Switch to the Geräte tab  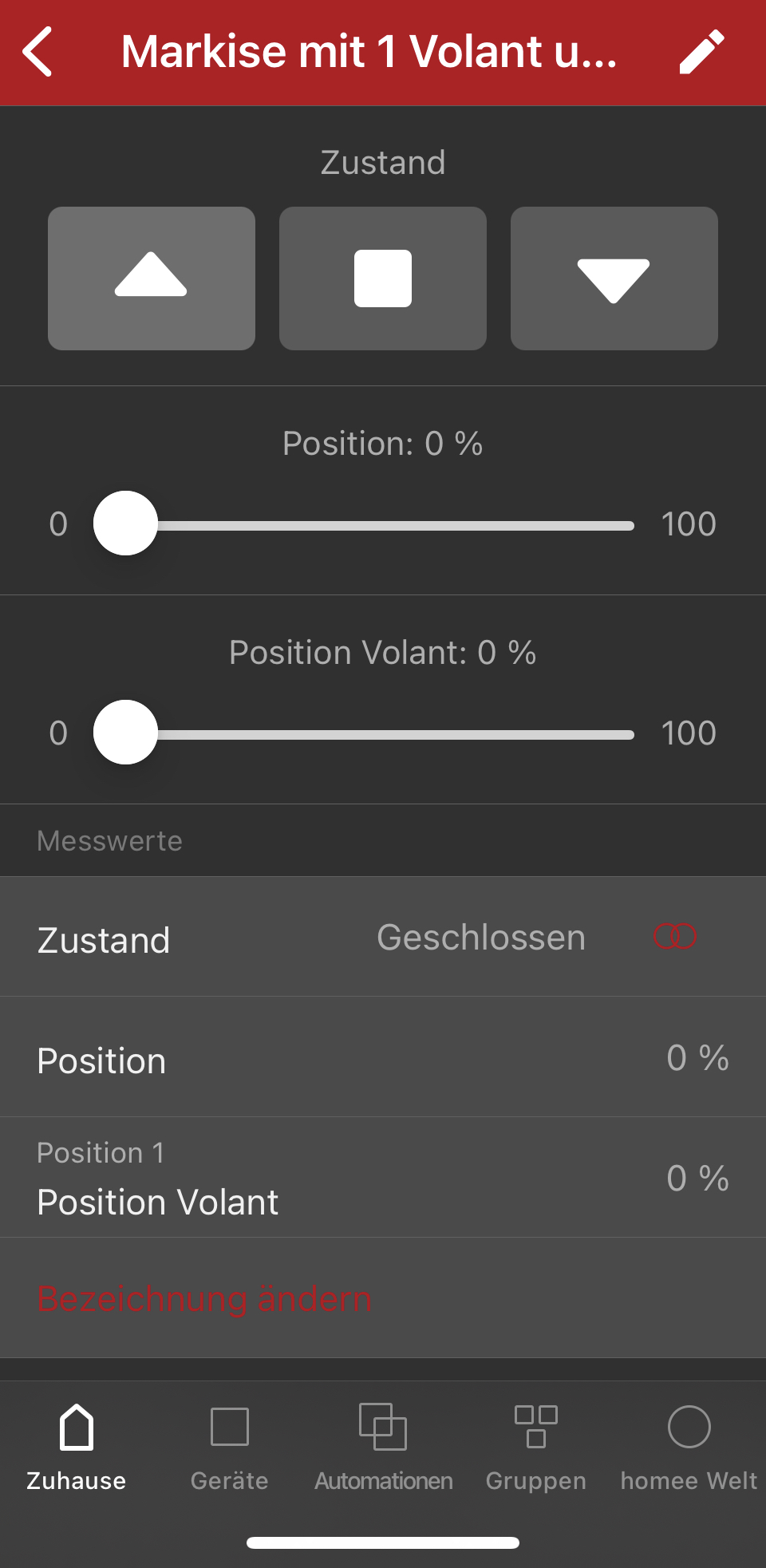pos(230,1446)
